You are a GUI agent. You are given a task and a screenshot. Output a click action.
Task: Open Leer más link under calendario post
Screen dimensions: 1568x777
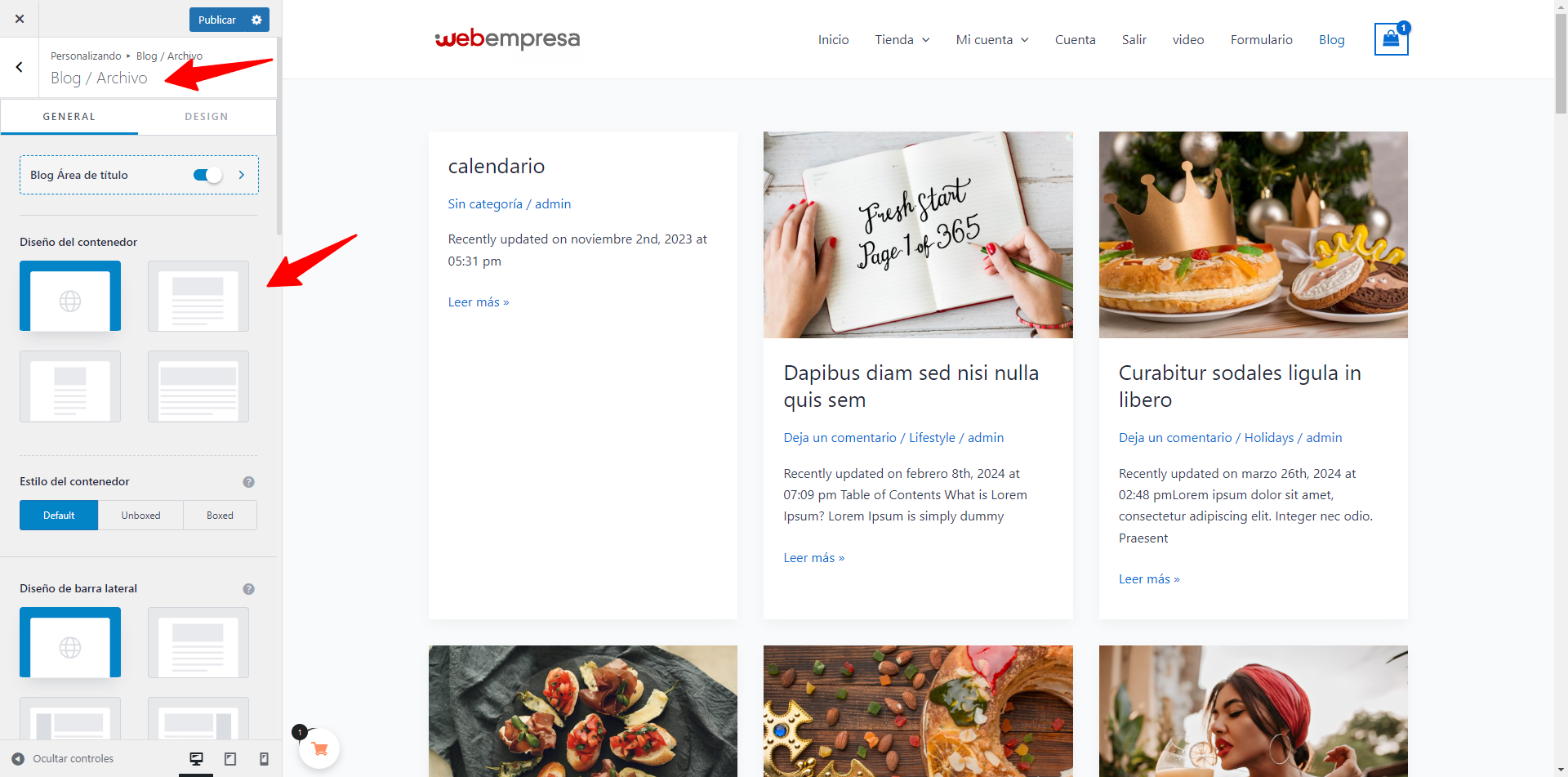click(x=479, y=302)
